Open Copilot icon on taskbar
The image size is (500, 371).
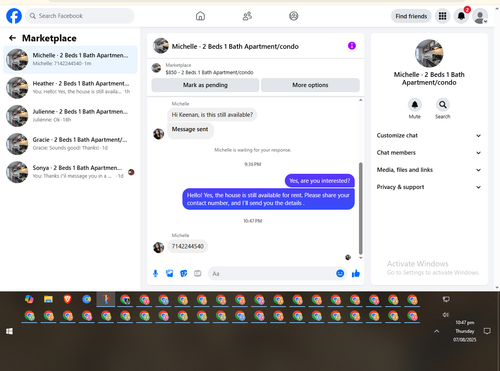29,299
